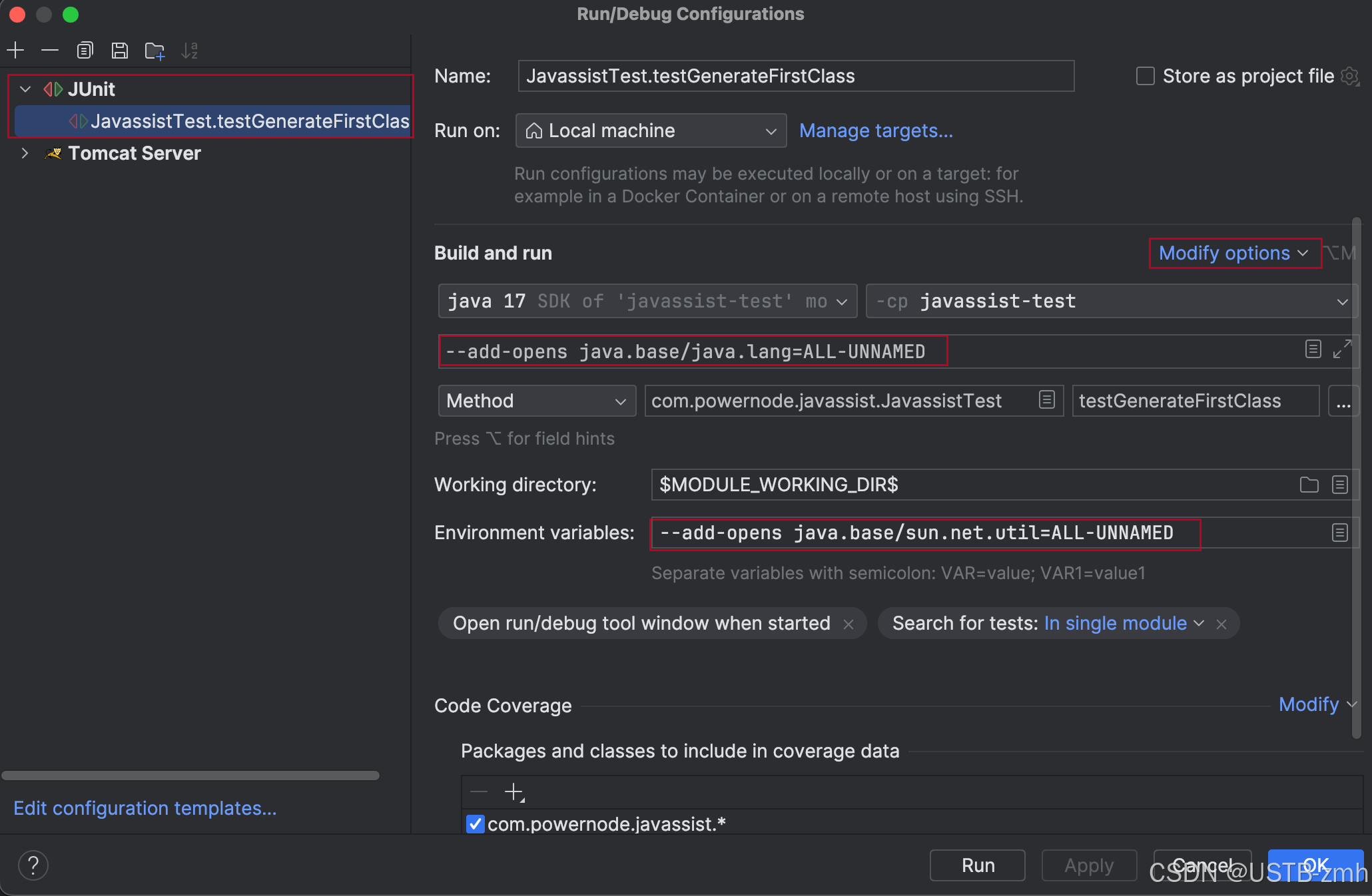Viewport: 1372px width, 896px height.
Task: Insert macro in the working directory field
Action: pyautogui.click(x=1340, y=485)
